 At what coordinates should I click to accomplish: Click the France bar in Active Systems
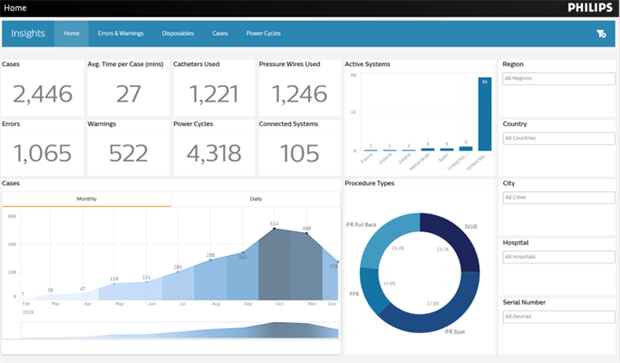(x=371, y=150)
